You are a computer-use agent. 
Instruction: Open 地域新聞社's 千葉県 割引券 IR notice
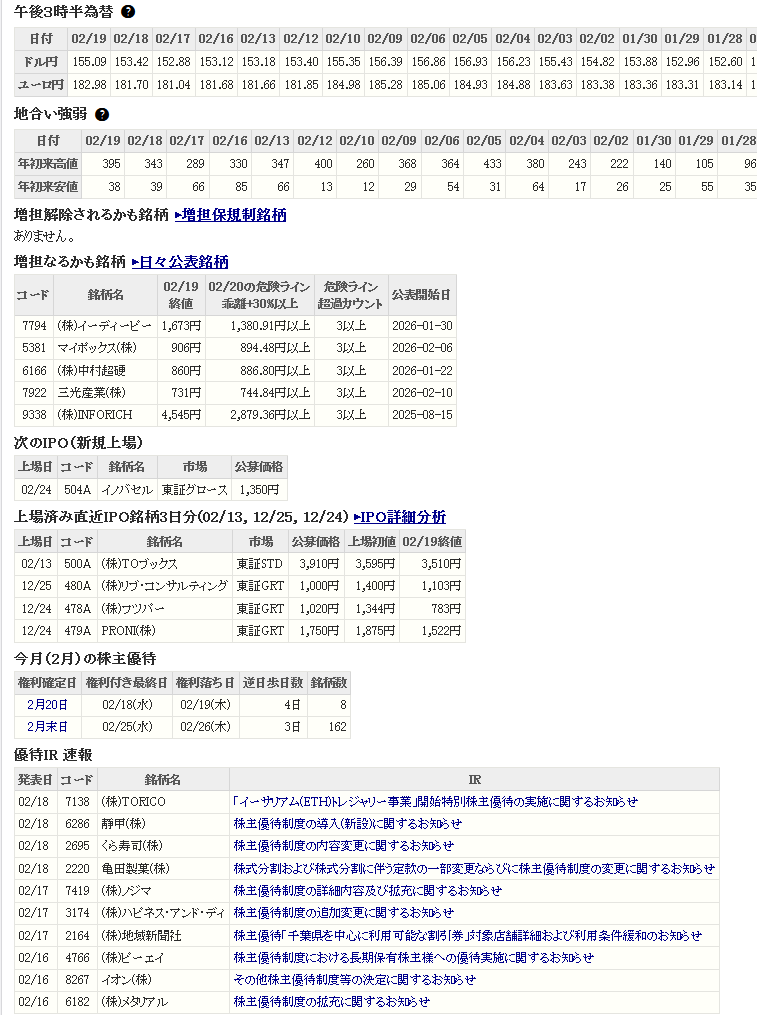click(x=467, y=935)
